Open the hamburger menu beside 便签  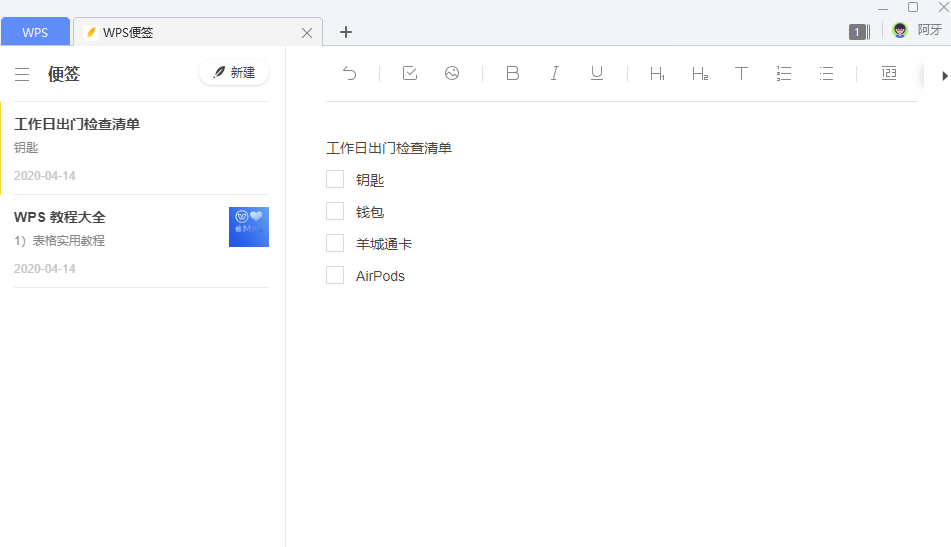(22, 74)
